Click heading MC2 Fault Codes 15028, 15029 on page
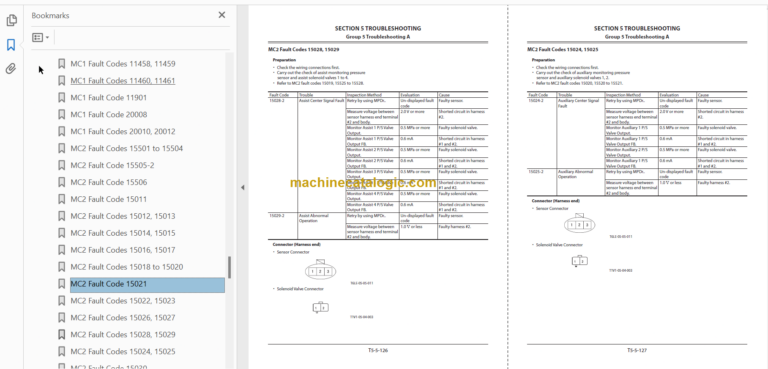Image resolution: width=768 pixels, height=369 pixels. pyautogui.click(x=304, y=50)
